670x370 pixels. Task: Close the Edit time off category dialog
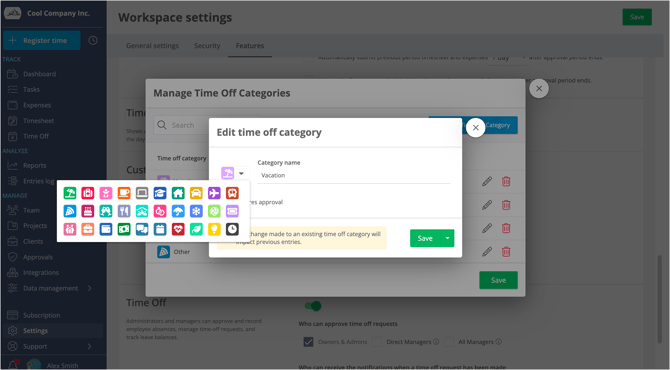click(476, 128)
